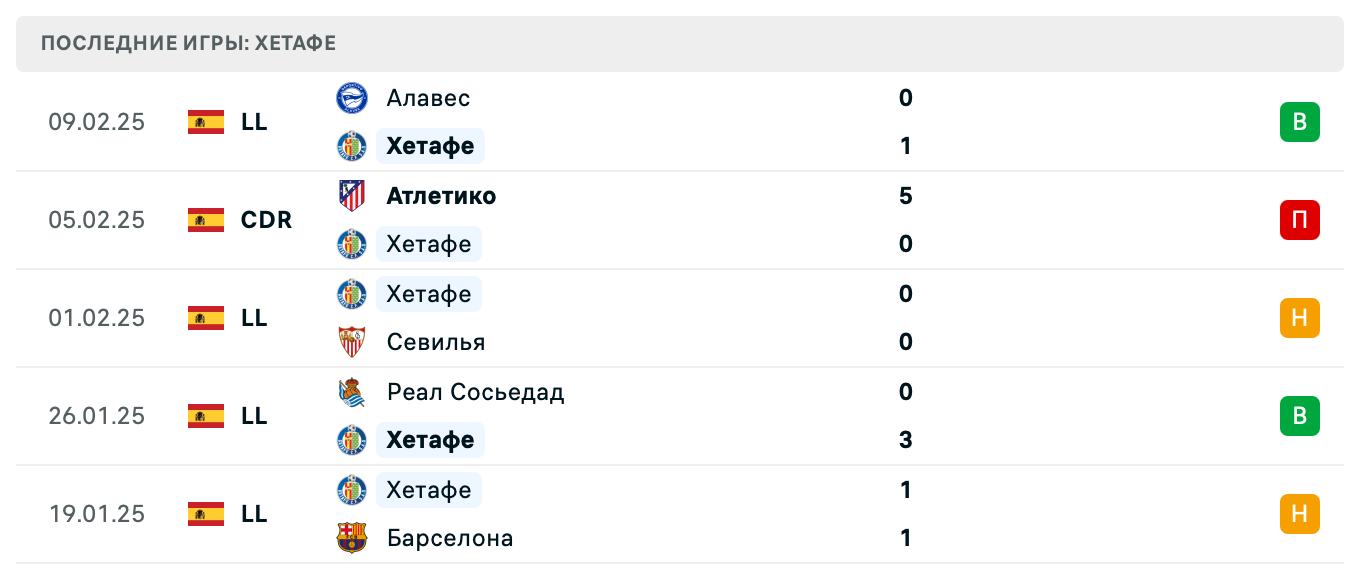Select the red П badge for Атлетико match
The image size is (1360, 582).
(x=1300, y=220)
